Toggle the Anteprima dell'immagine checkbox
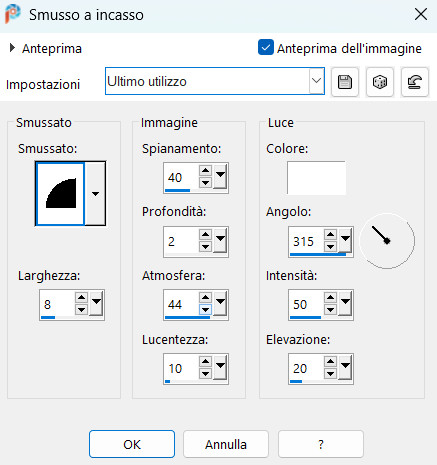 coord(266,48)
